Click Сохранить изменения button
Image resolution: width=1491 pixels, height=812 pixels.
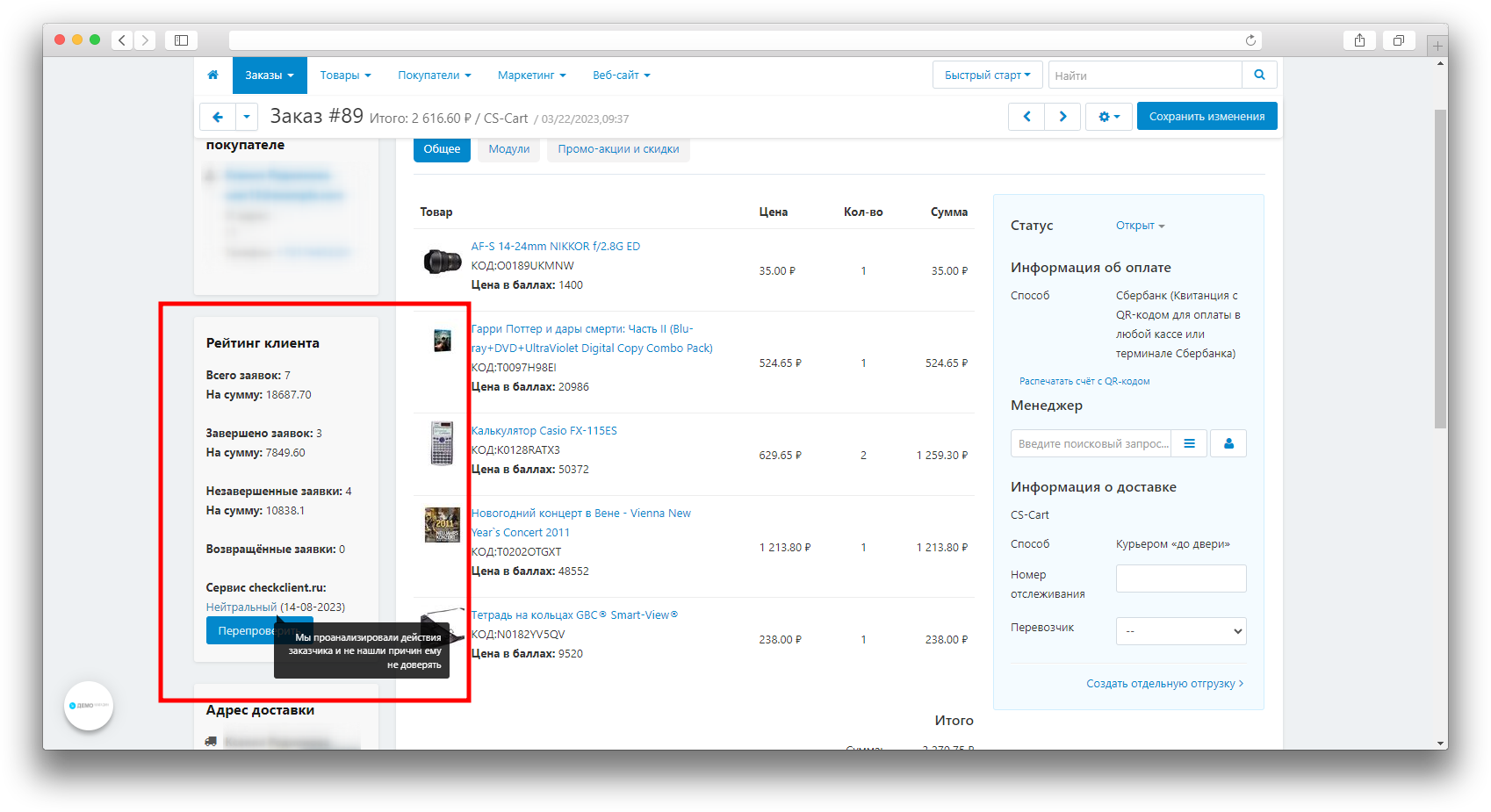coord(1206,117)
